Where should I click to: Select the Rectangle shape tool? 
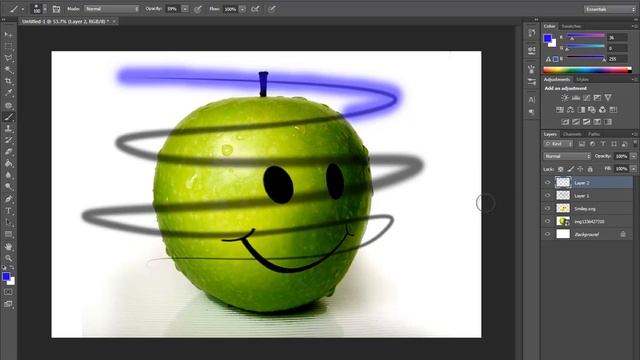click(8, 234)
